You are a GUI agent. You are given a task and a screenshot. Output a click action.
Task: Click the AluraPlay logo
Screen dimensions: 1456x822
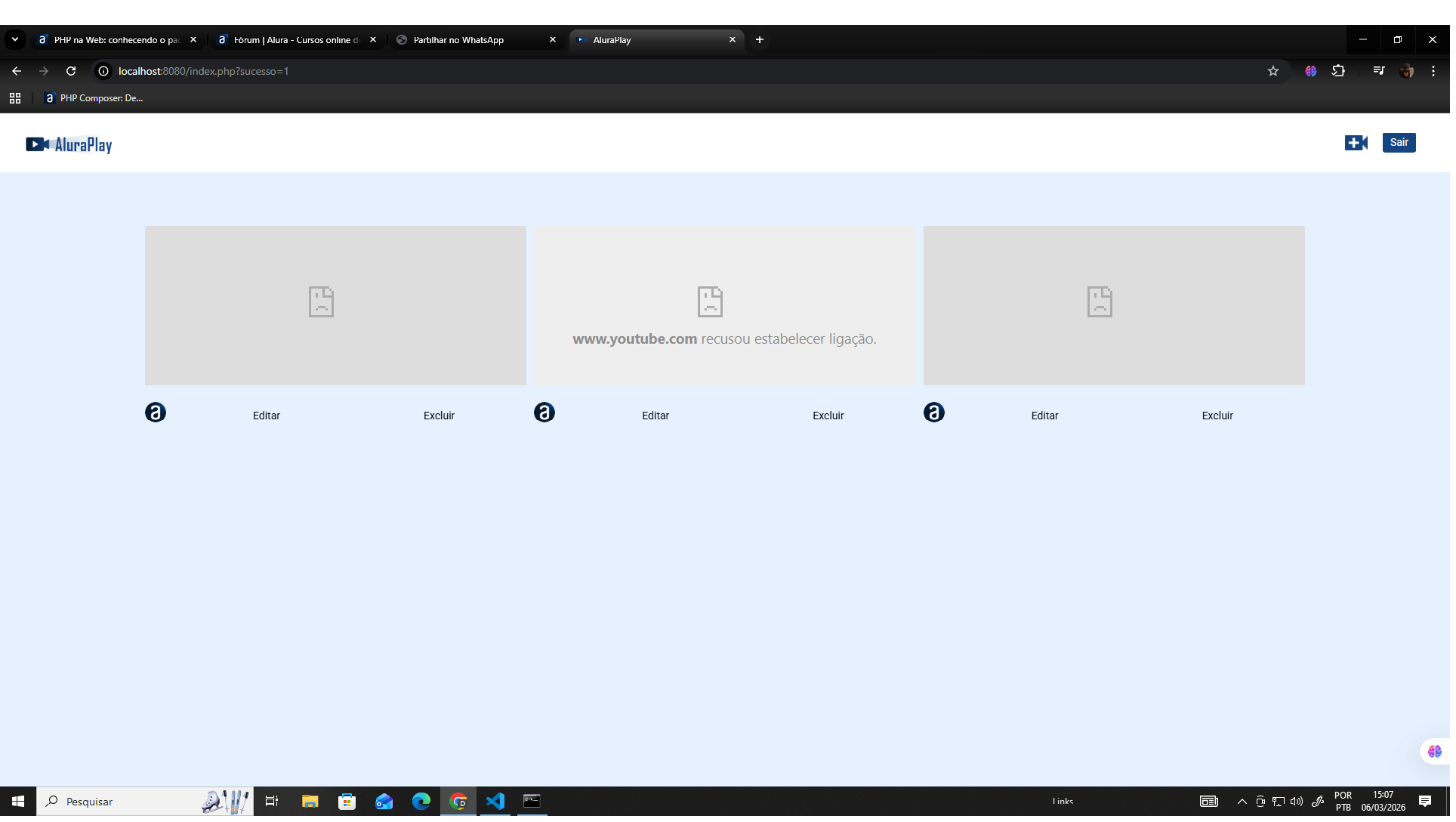tap(69, 145)
